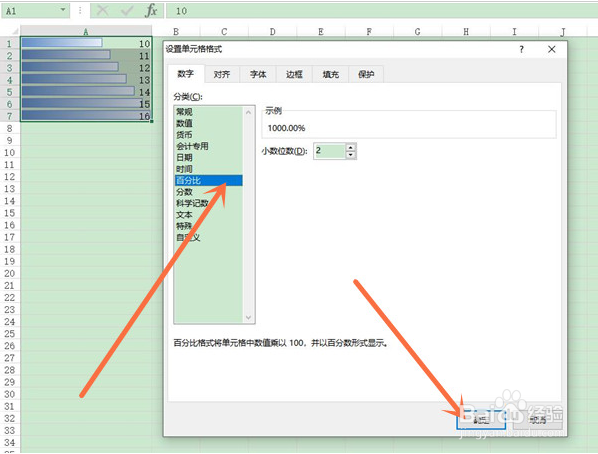Click the formula bar confirm checkmark icon

pos(127,11)
